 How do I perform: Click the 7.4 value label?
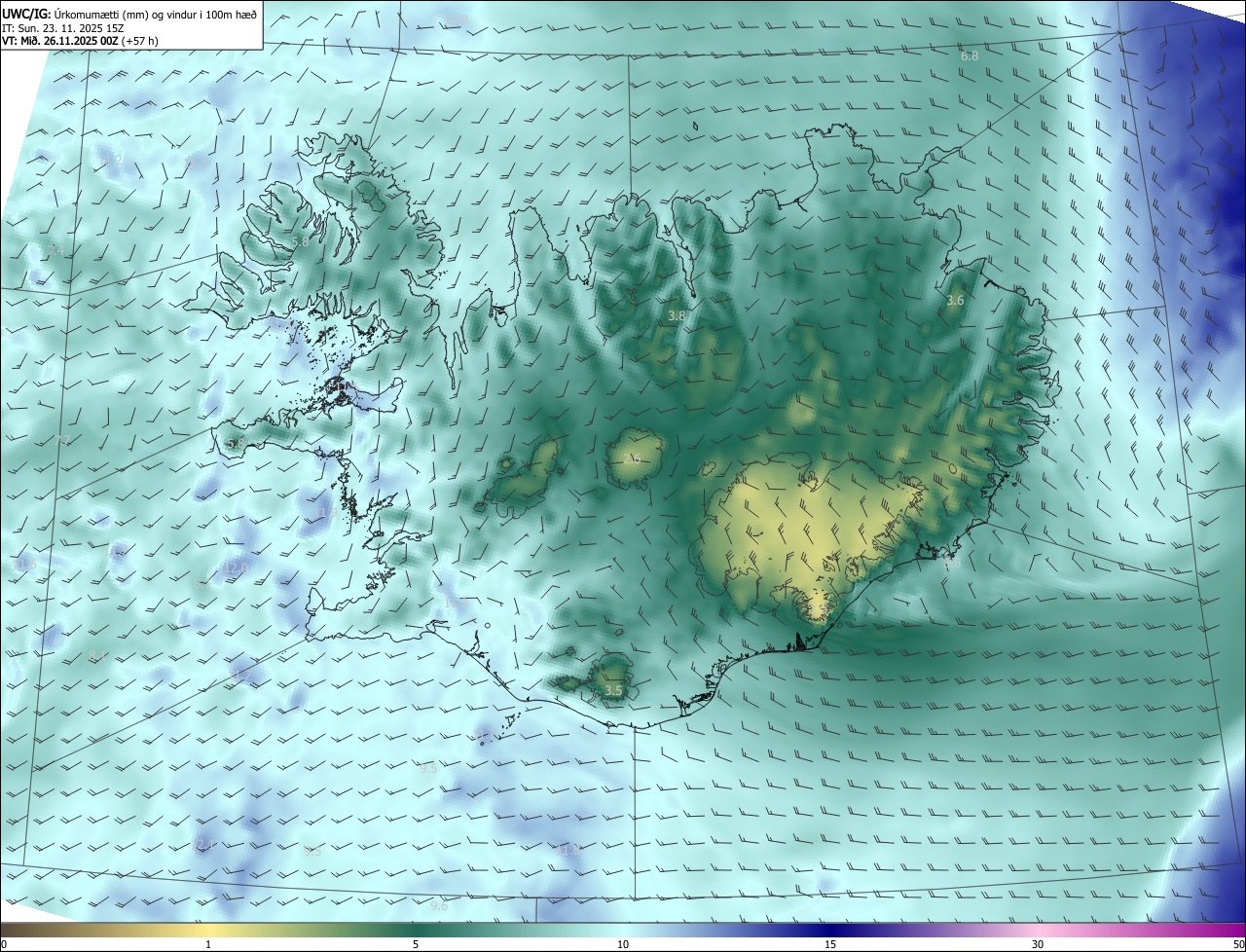tap(55, 251)
